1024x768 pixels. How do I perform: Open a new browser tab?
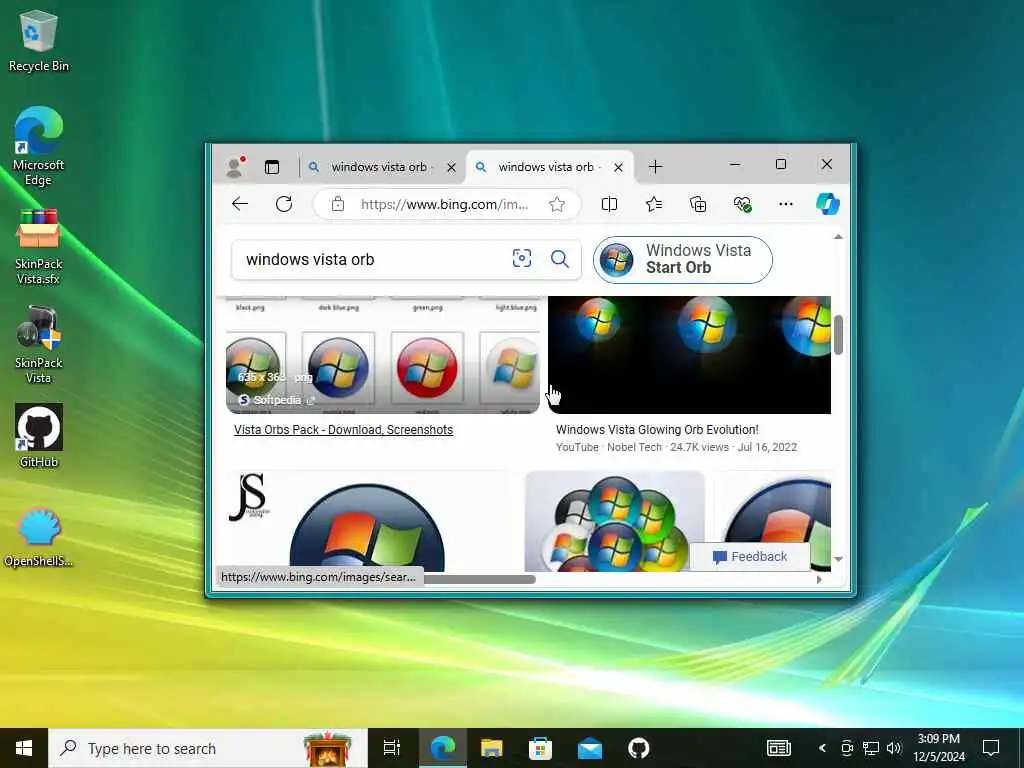coord(655,167)
